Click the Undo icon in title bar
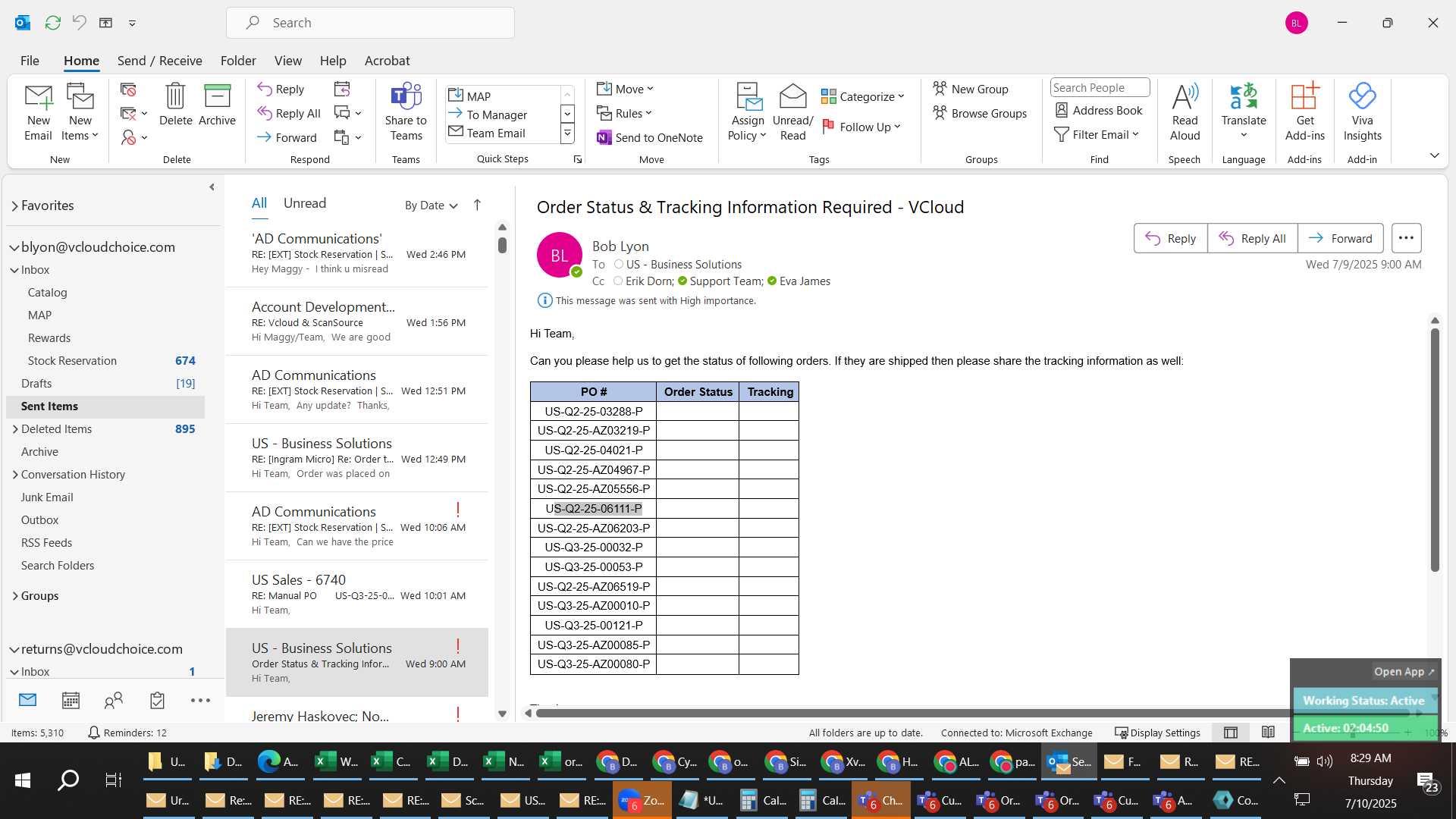This screenshot has height=819, width=1456. click(79, 23)
